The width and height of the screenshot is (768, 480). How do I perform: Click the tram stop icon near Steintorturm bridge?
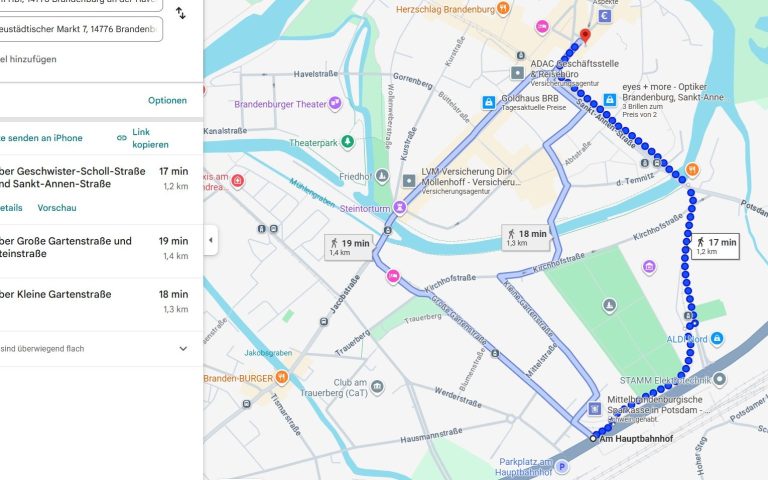[388, 230]
